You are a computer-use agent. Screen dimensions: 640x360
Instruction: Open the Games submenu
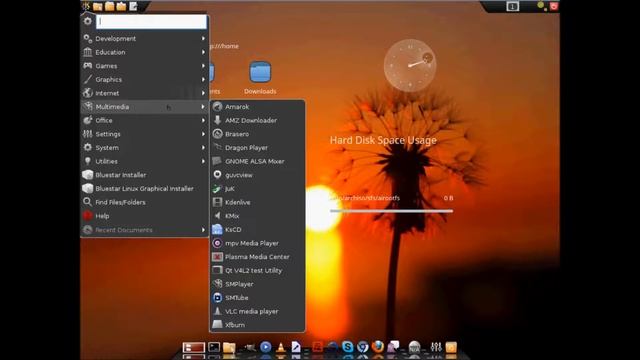pos(144,66)
